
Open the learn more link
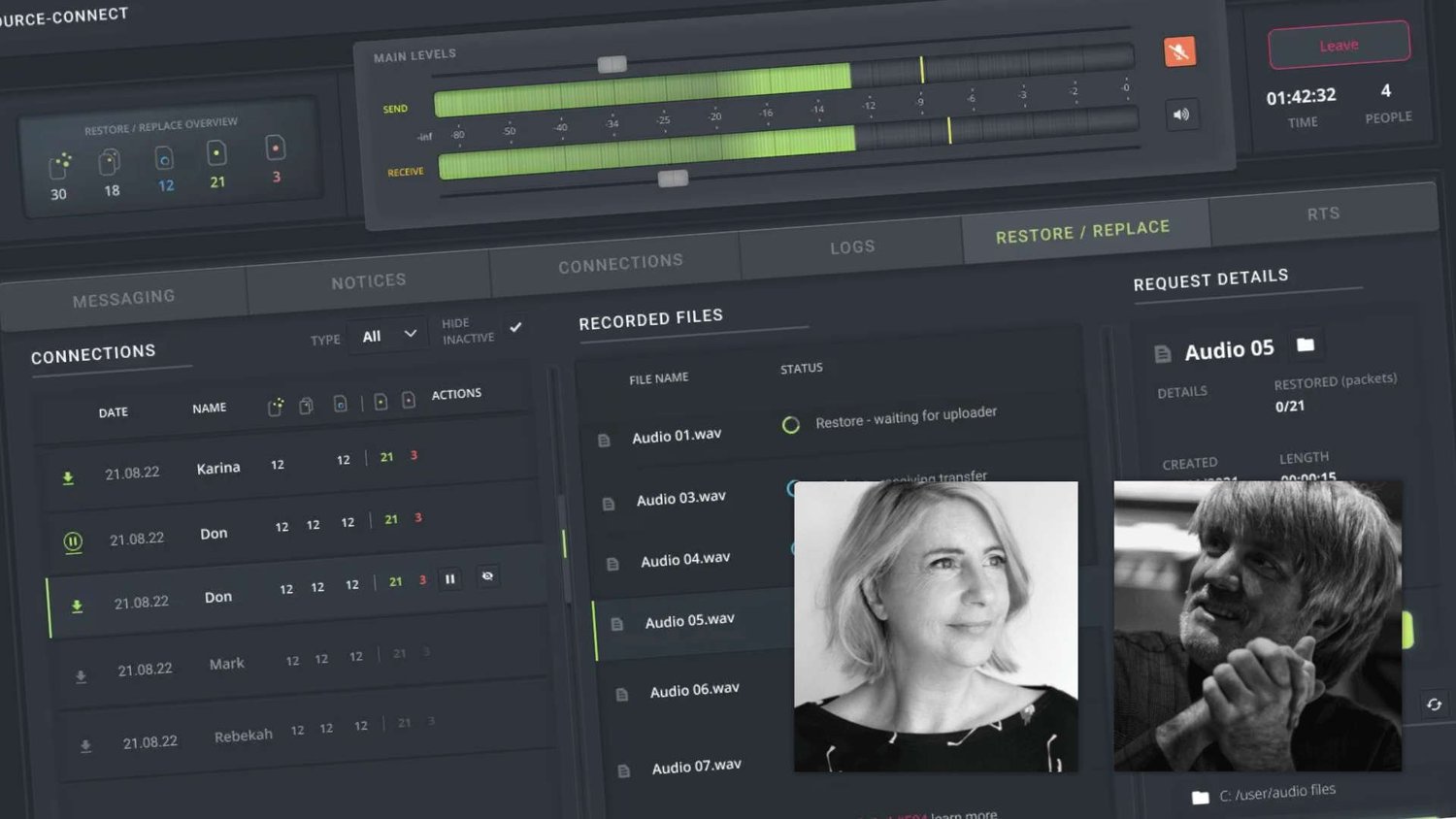point(964,814)
